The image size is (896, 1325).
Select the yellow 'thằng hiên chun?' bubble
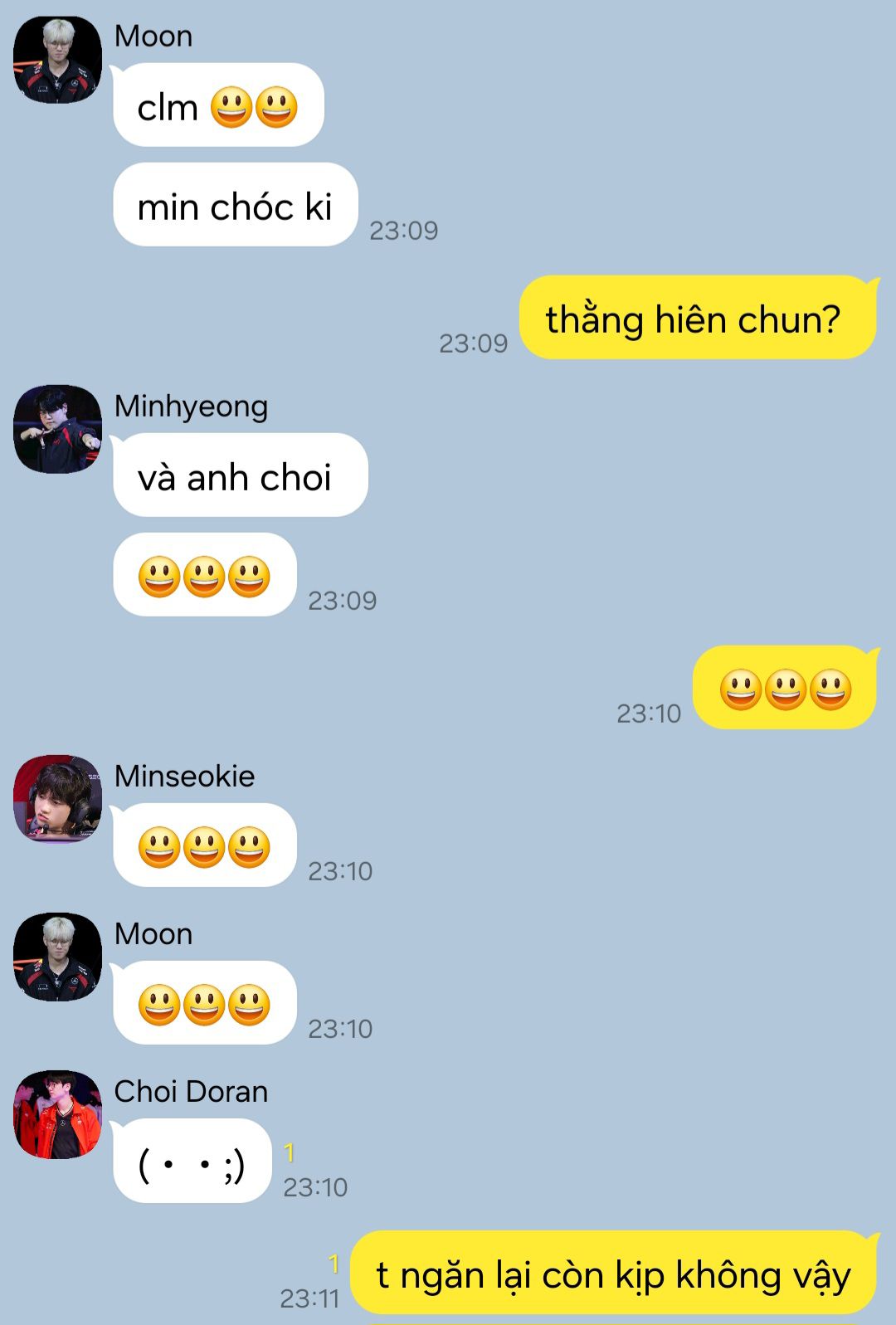pos(698,318)
